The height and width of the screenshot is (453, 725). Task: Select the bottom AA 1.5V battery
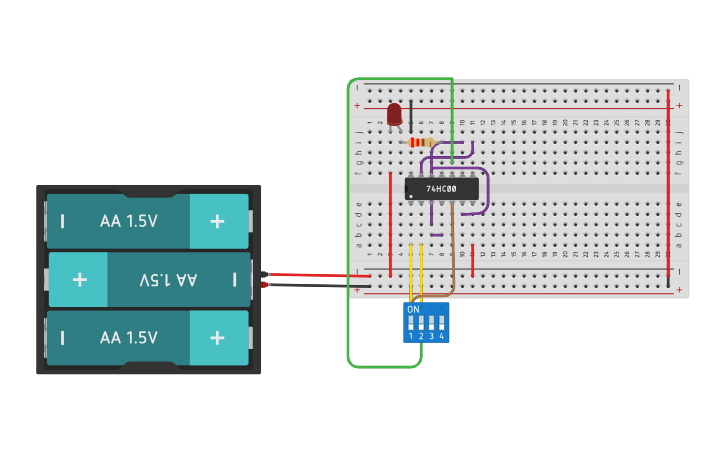point(148,338)
